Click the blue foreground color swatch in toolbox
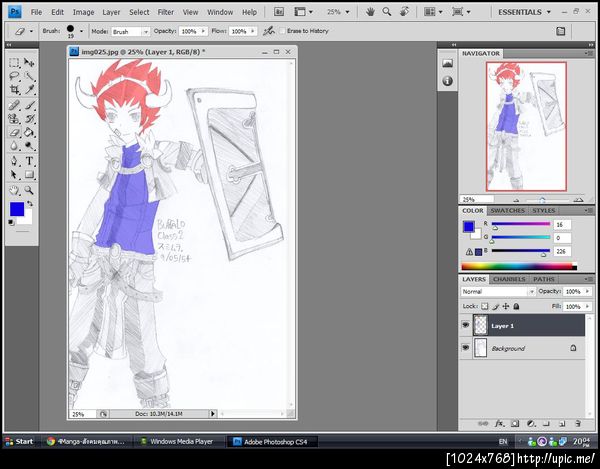Viewport: 600px width, 469px height. (x=16, y=209)
